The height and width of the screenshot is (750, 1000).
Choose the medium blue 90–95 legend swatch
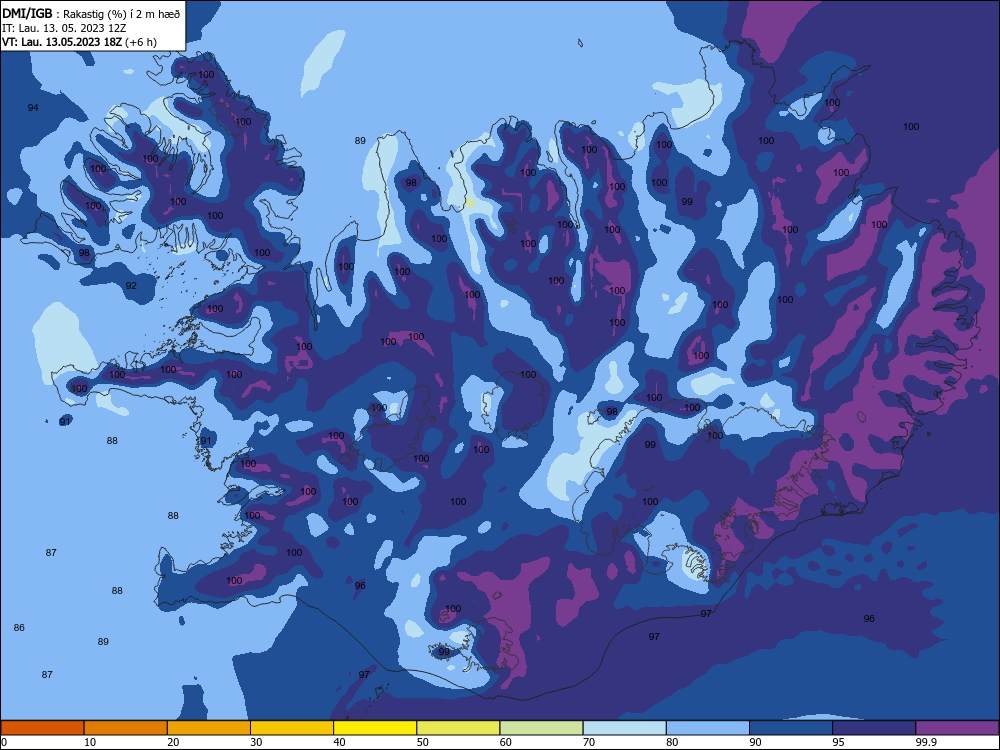pos(791,728)
